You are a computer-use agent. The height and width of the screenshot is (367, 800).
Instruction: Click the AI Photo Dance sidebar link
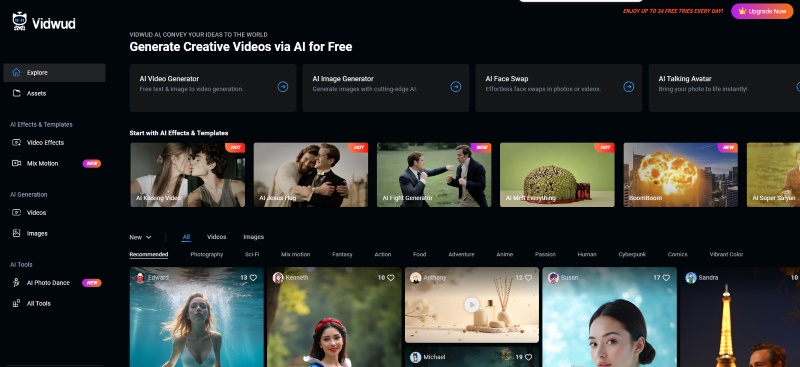coord(48,283)
